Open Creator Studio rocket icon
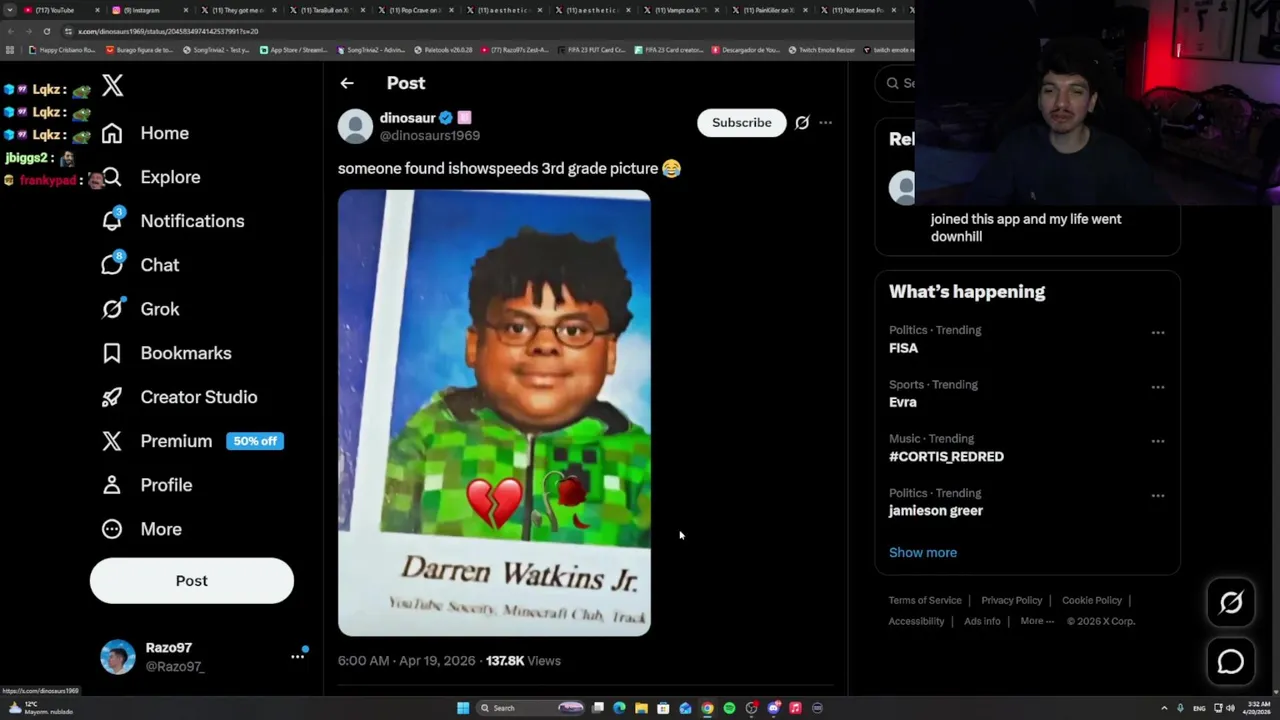 click(x=112, y=397)
